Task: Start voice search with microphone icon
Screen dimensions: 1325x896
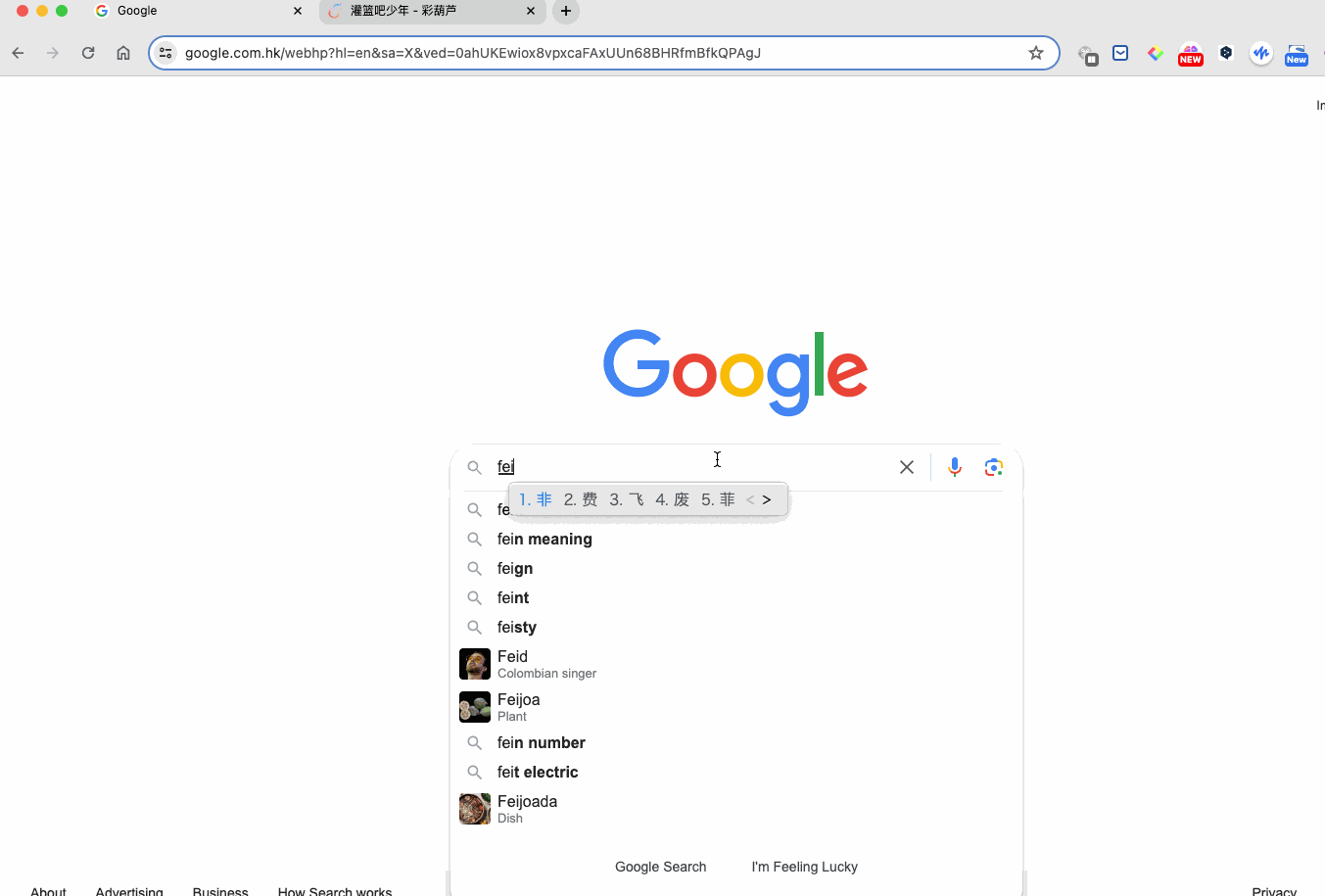Action: (955, 467)
